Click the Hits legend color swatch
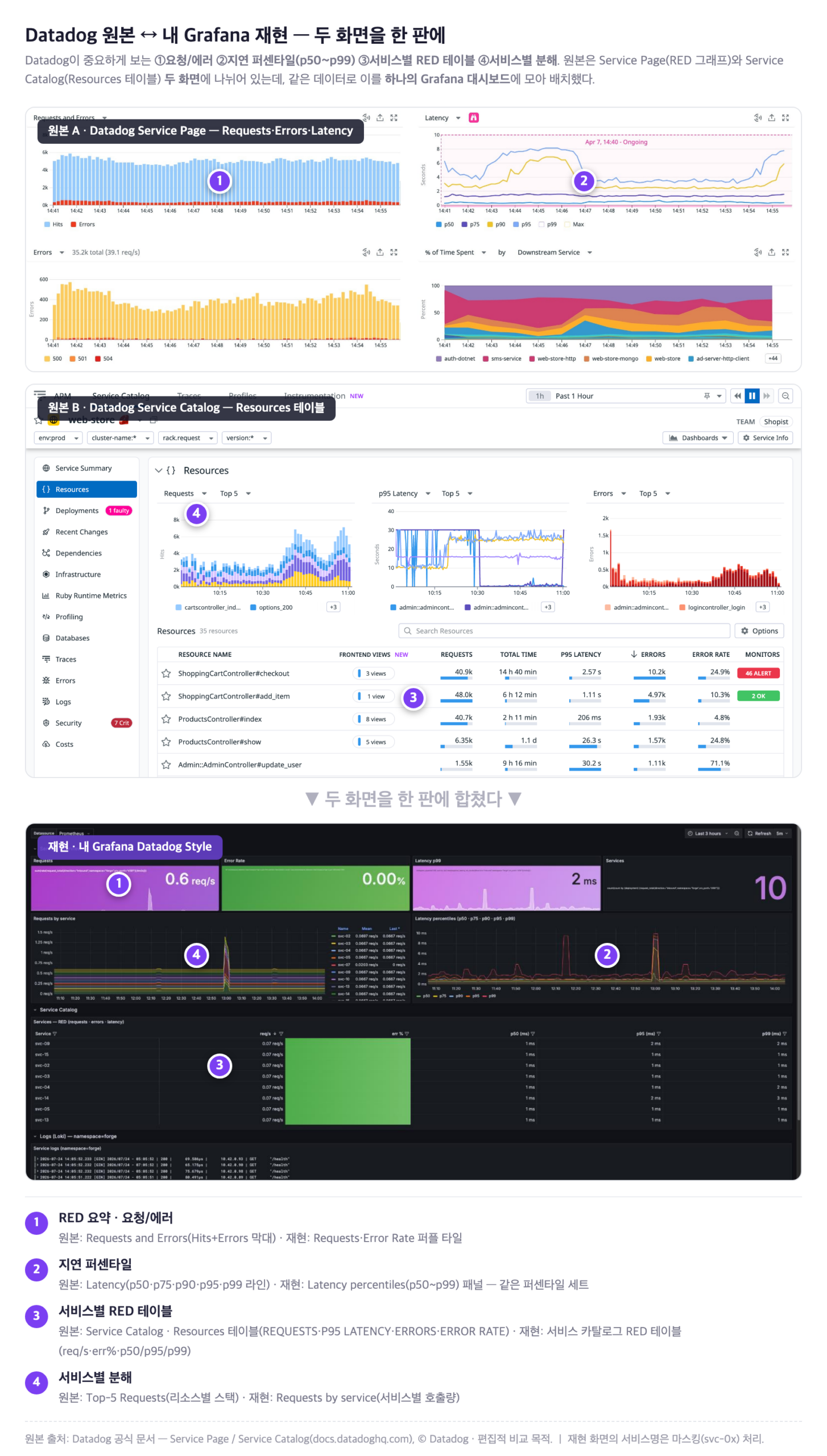The height and width of the screenshot is (1456, 827). (47, 224)
